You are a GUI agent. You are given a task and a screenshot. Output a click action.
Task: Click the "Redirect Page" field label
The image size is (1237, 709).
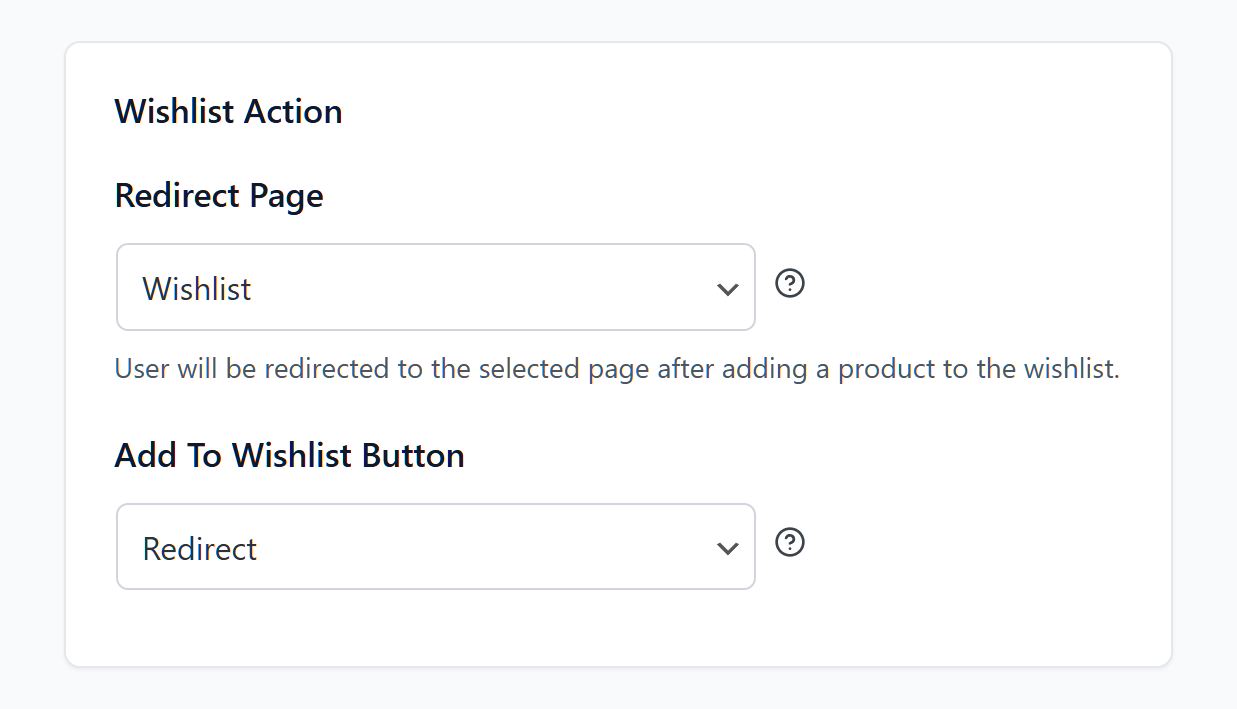tap(219, 195)
